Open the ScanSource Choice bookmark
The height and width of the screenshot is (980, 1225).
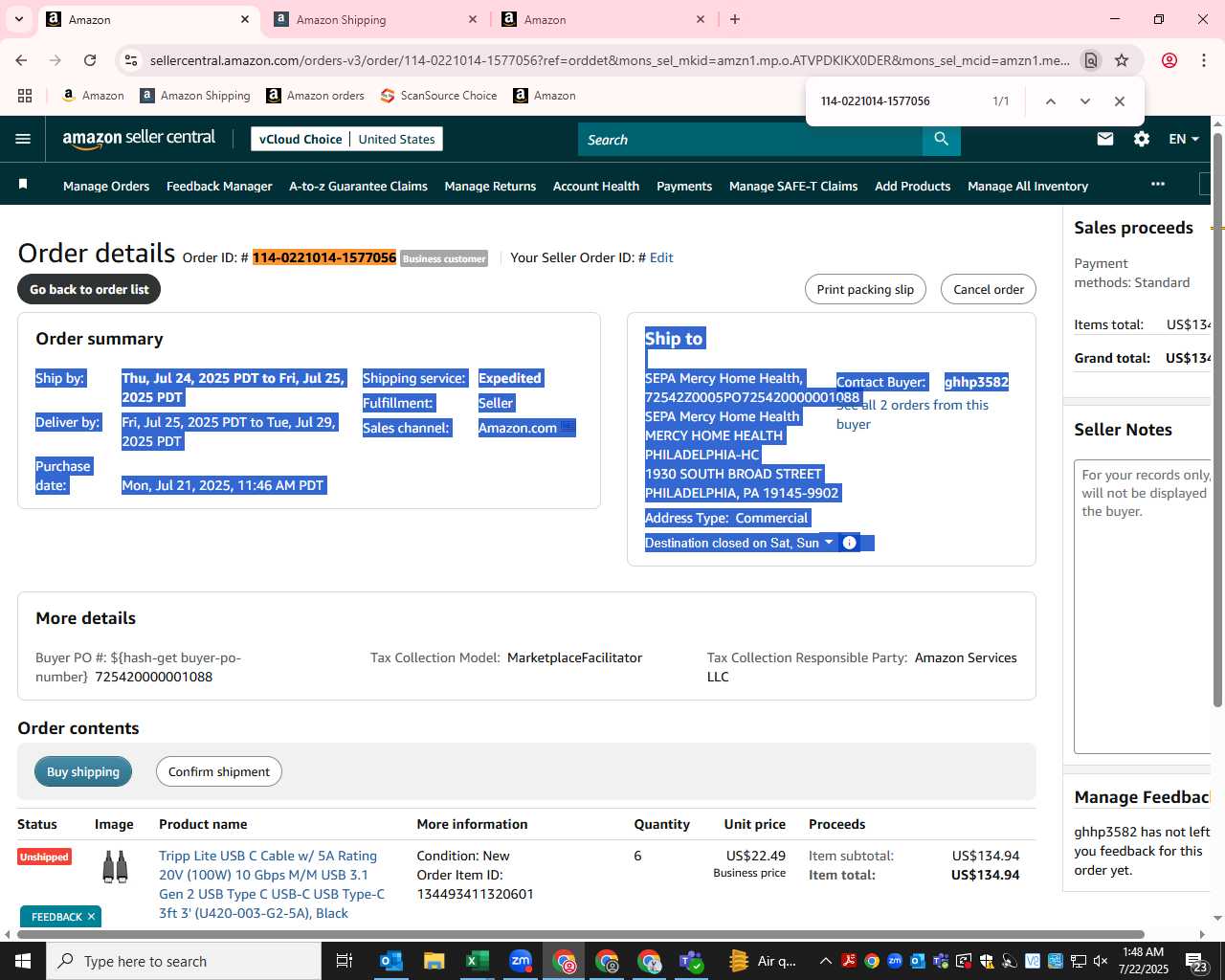pyautogui.click(x=439, y=96)
